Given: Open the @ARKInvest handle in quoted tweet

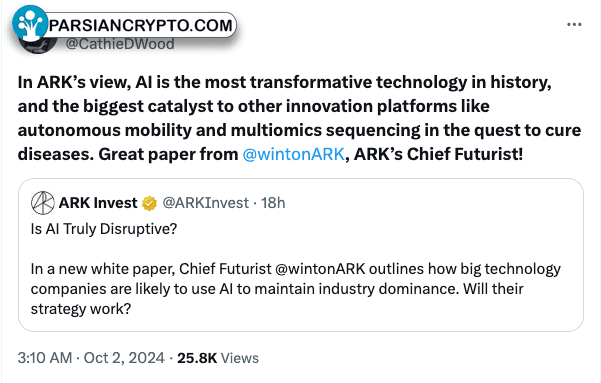Looking at the screenshot, I should coord(206,203).
